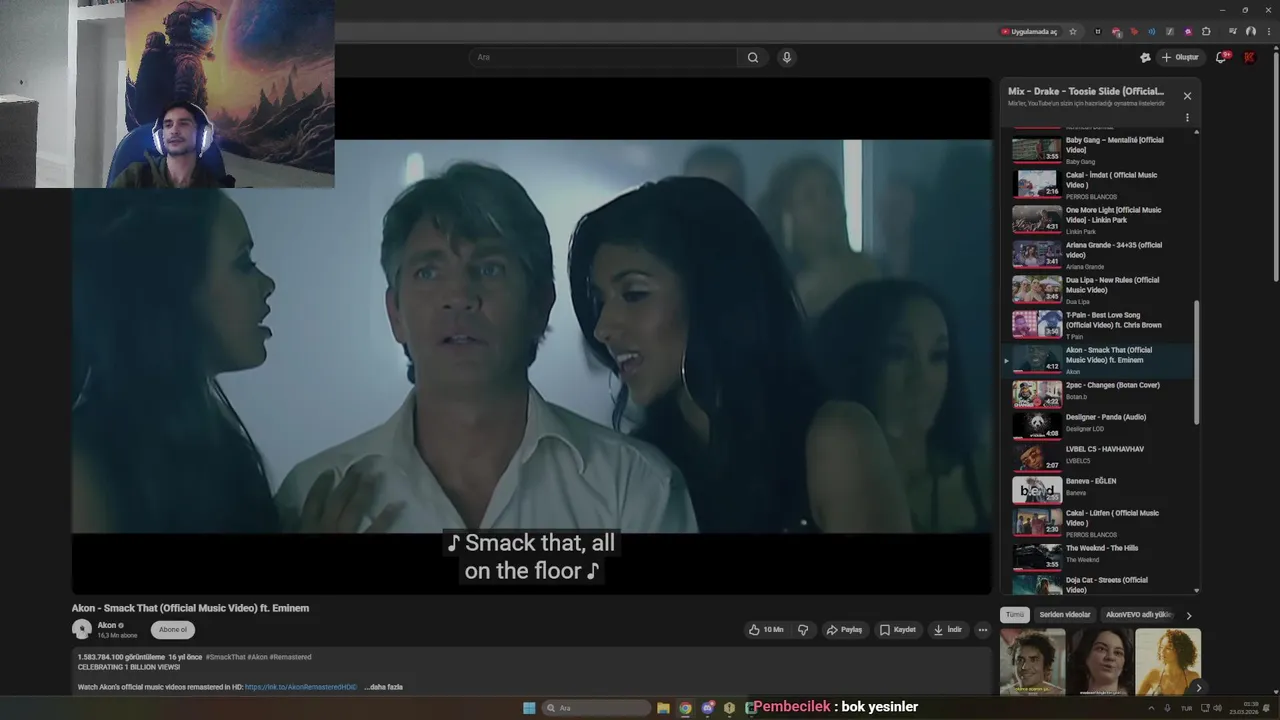Save video with Kaydet button
The width and height of the screenshot is (1280, 720).
pos(898,630)
